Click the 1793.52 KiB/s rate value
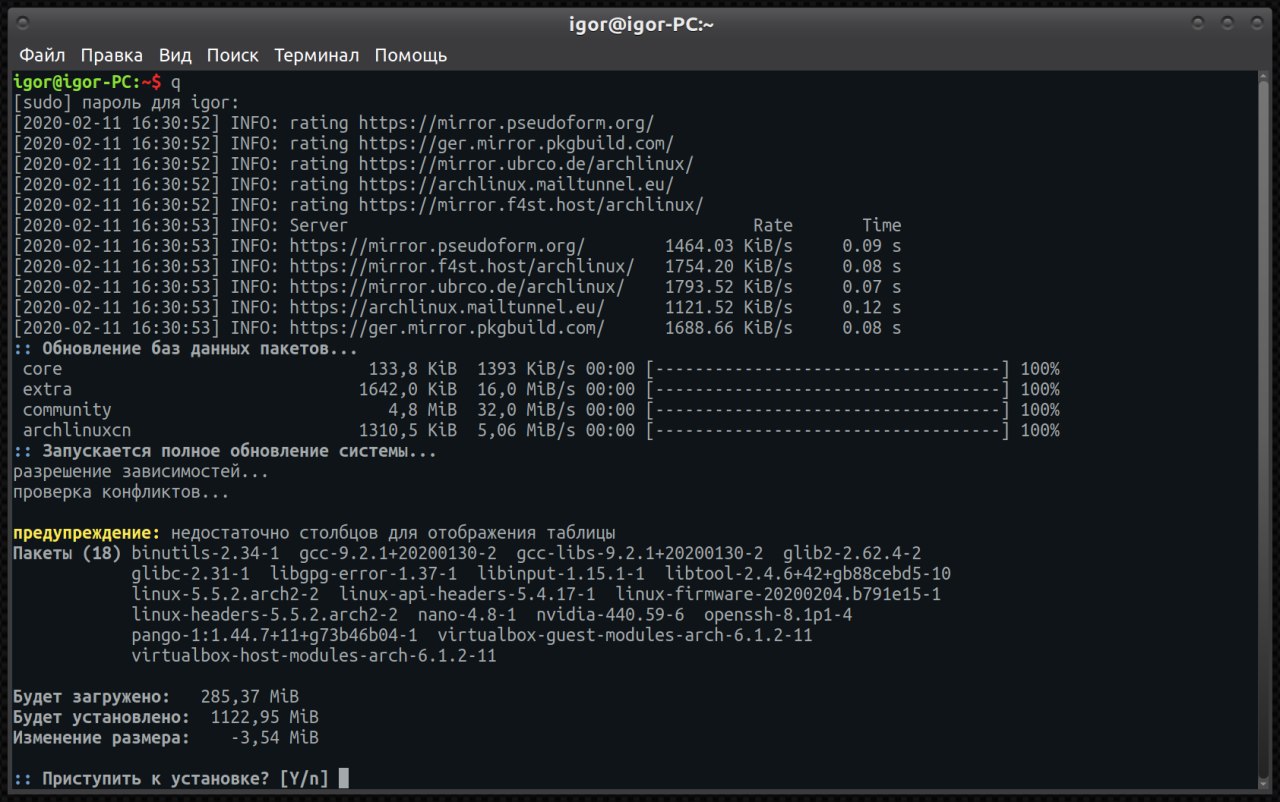Viewport: 1280px width, 802px height. tap(728, 287)
